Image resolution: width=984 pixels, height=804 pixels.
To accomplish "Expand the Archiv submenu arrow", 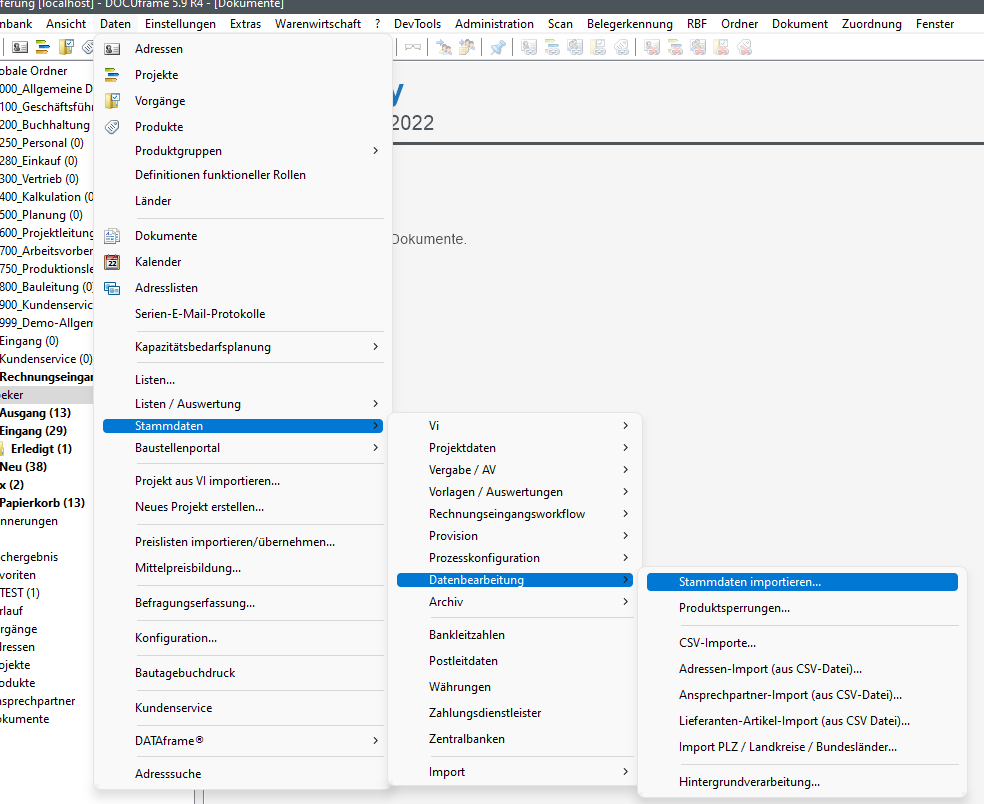I will [x=626, y=601].
